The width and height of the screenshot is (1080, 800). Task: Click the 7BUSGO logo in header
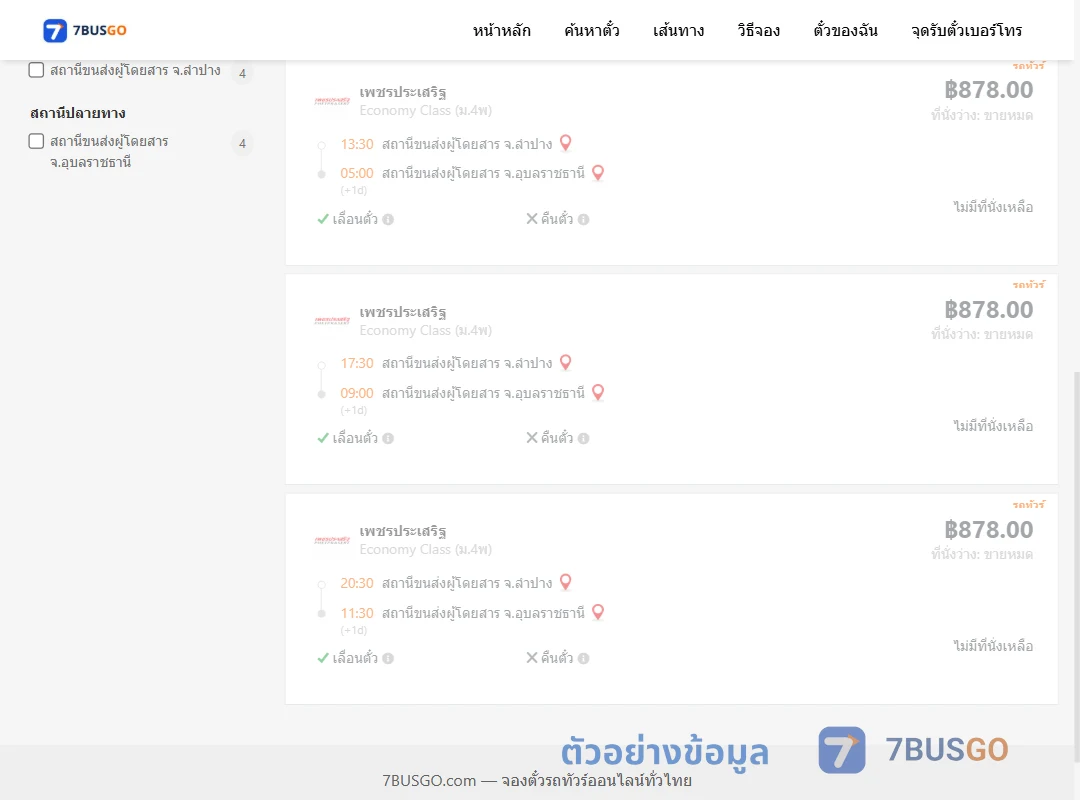(x=85, y=30)
